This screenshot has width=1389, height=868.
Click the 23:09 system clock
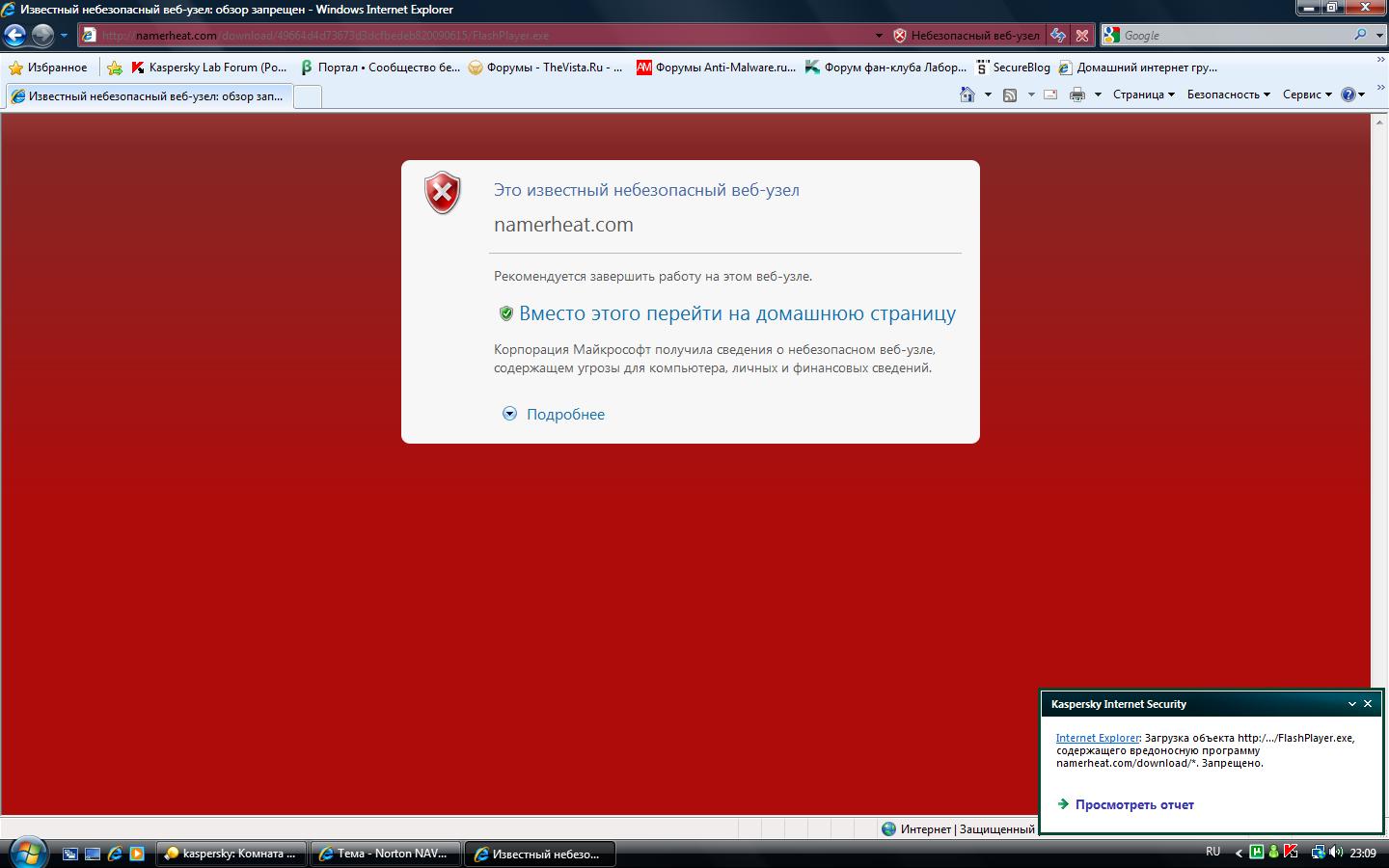point(1363,853)
